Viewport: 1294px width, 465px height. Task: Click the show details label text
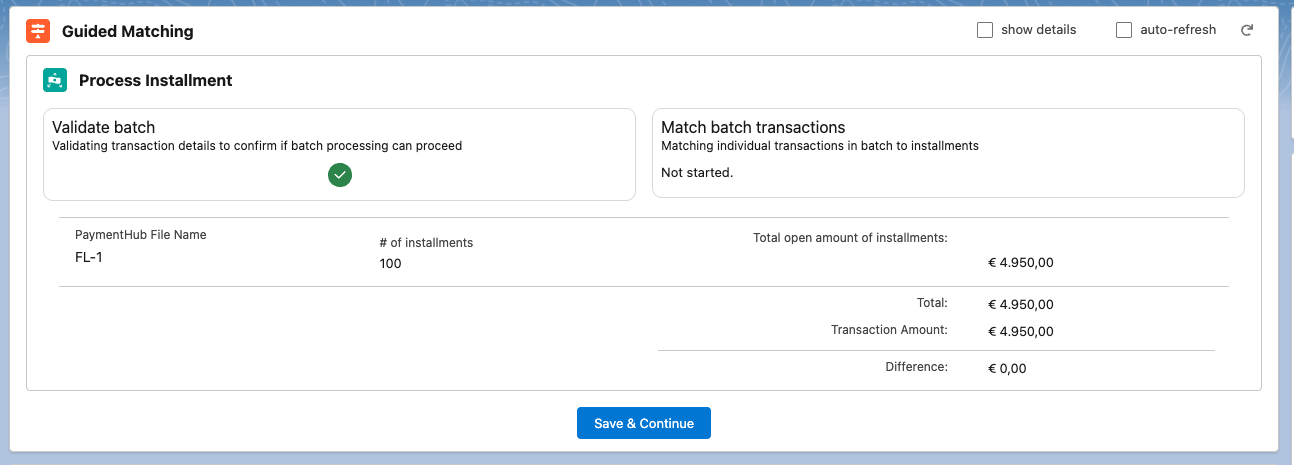pyautogui.click(x=1038, y=30)
